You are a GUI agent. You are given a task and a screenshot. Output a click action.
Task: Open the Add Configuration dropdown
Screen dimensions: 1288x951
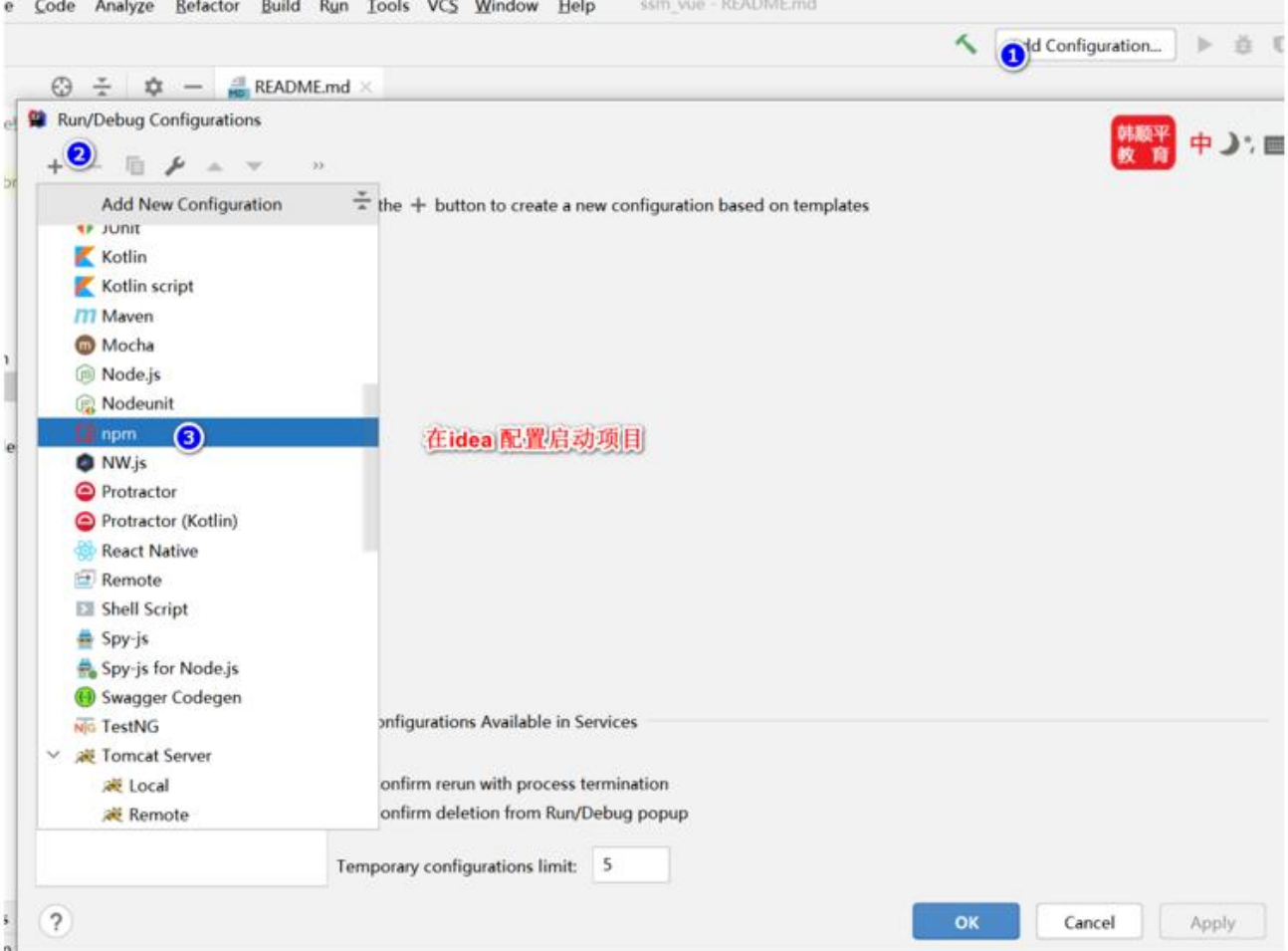pos(1085,45)
